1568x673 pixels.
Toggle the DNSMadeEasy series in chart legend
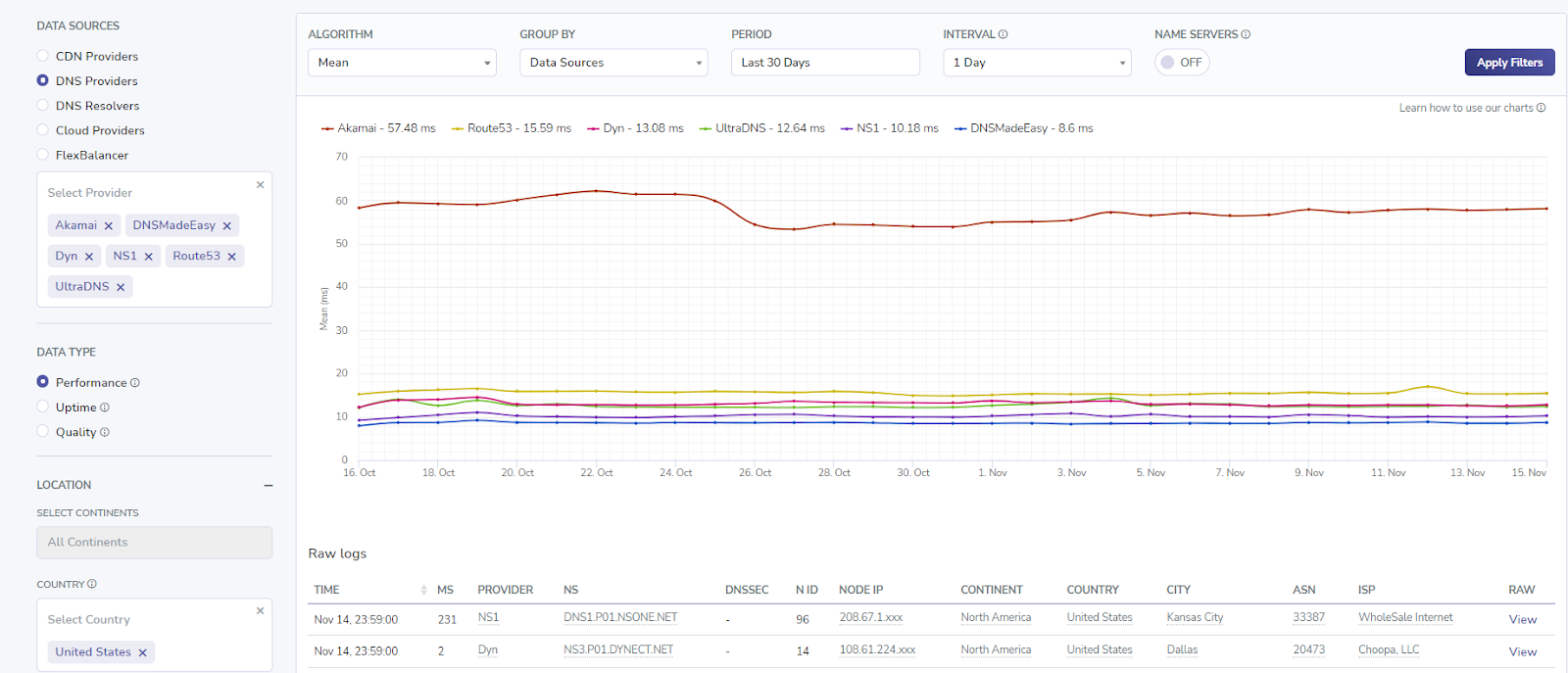[1023, 128]
